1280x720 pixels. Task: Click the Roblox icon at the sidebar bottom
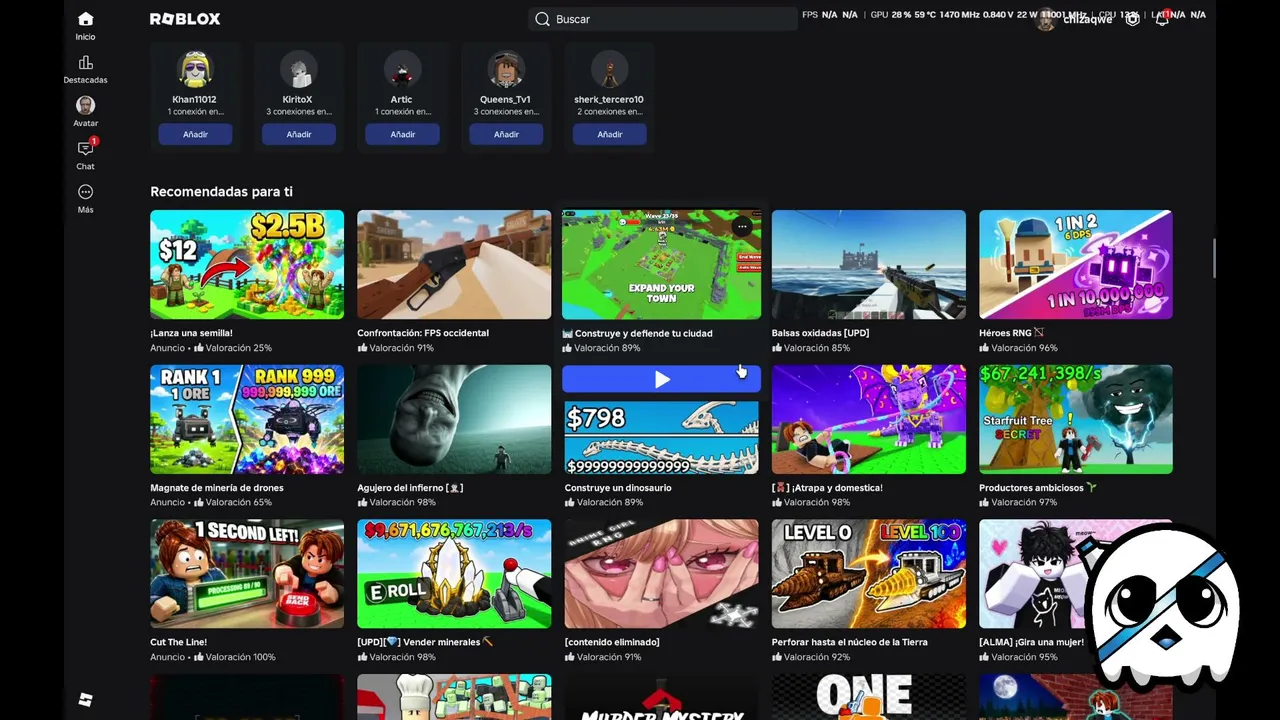85,700
